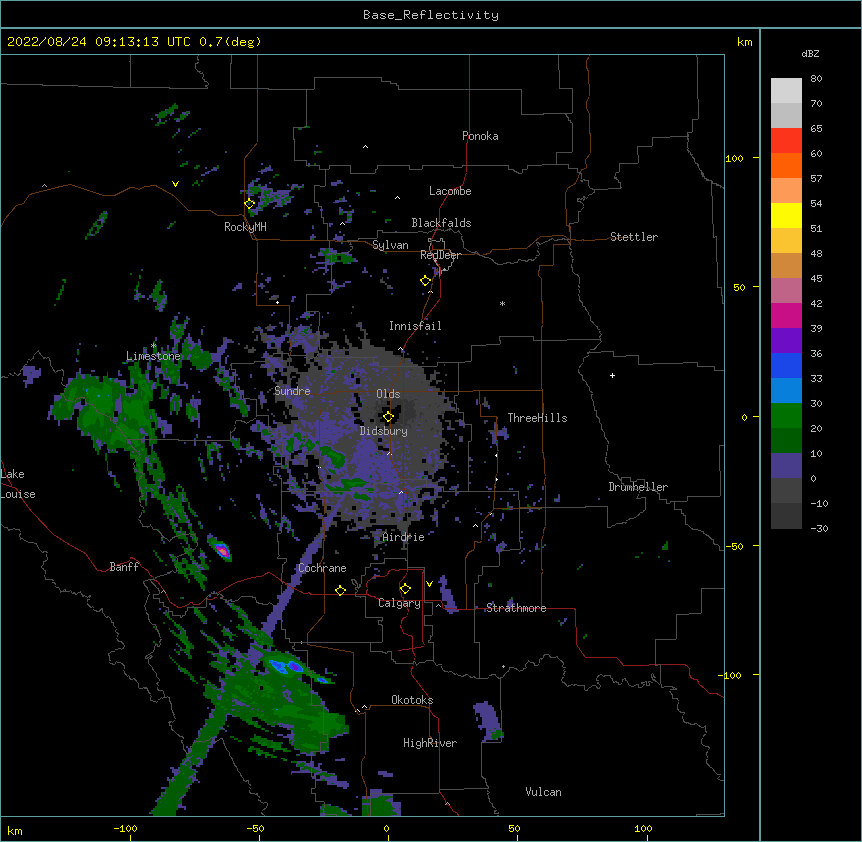Click the Base_Reflectivity title text
The height and width of the screenshot is (842, 862).
tap(431, 15)
